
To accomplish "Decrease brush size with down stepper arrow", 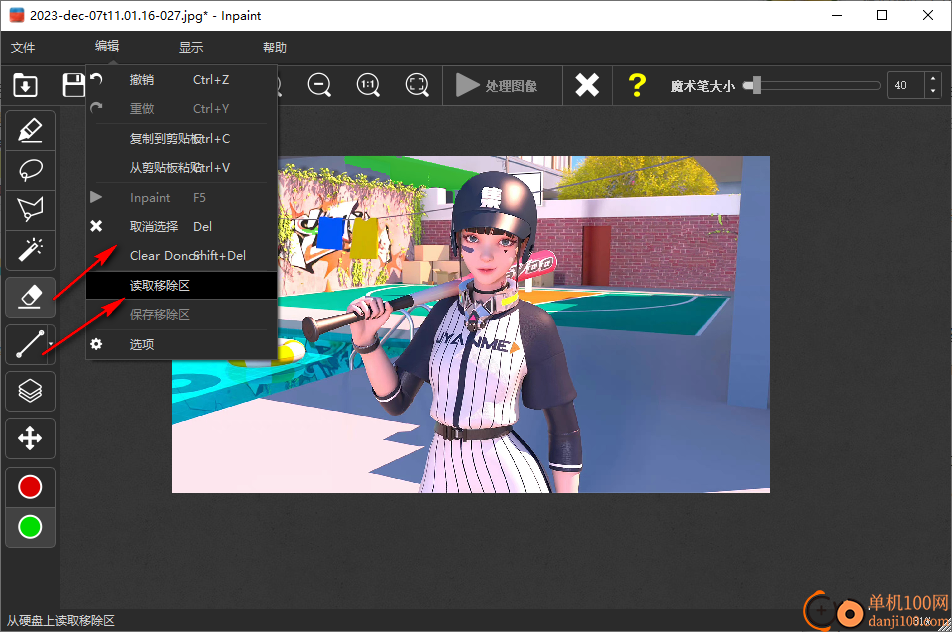I will tap(933, 92).
